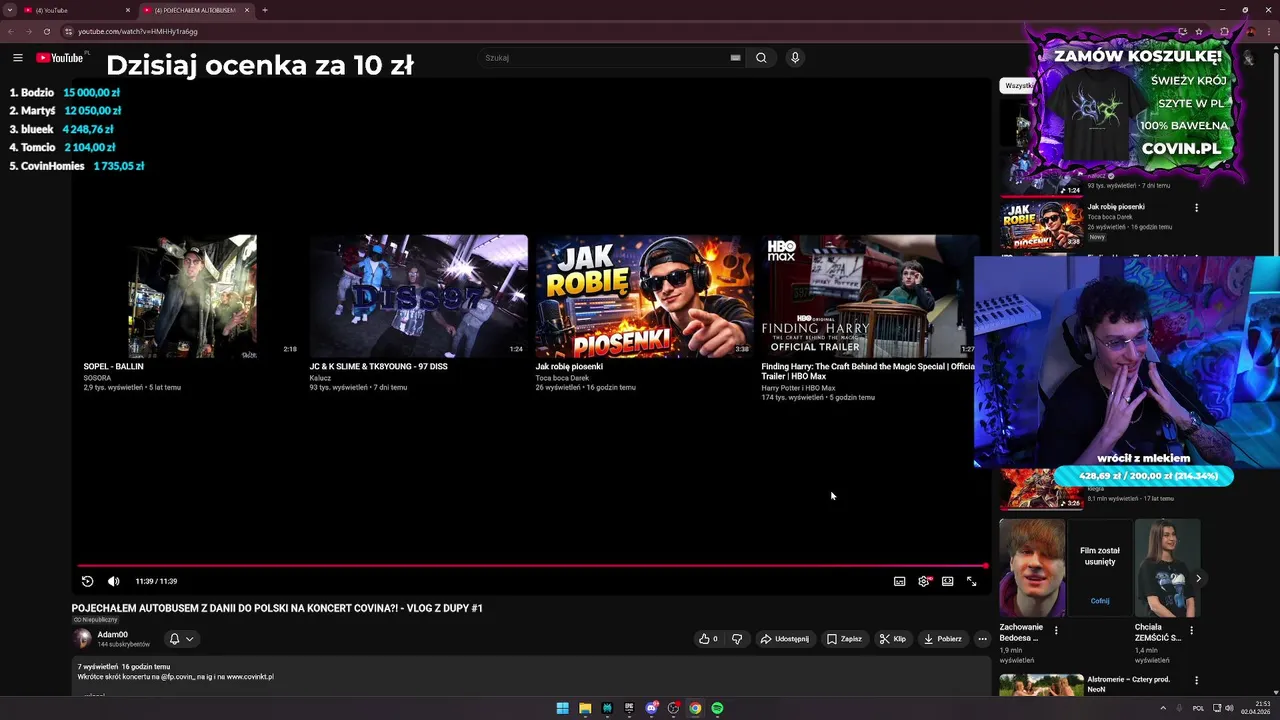Bookmark this page with the star icon
The width and height of the screenshot is (1280, 720).
pos(1199,31)
